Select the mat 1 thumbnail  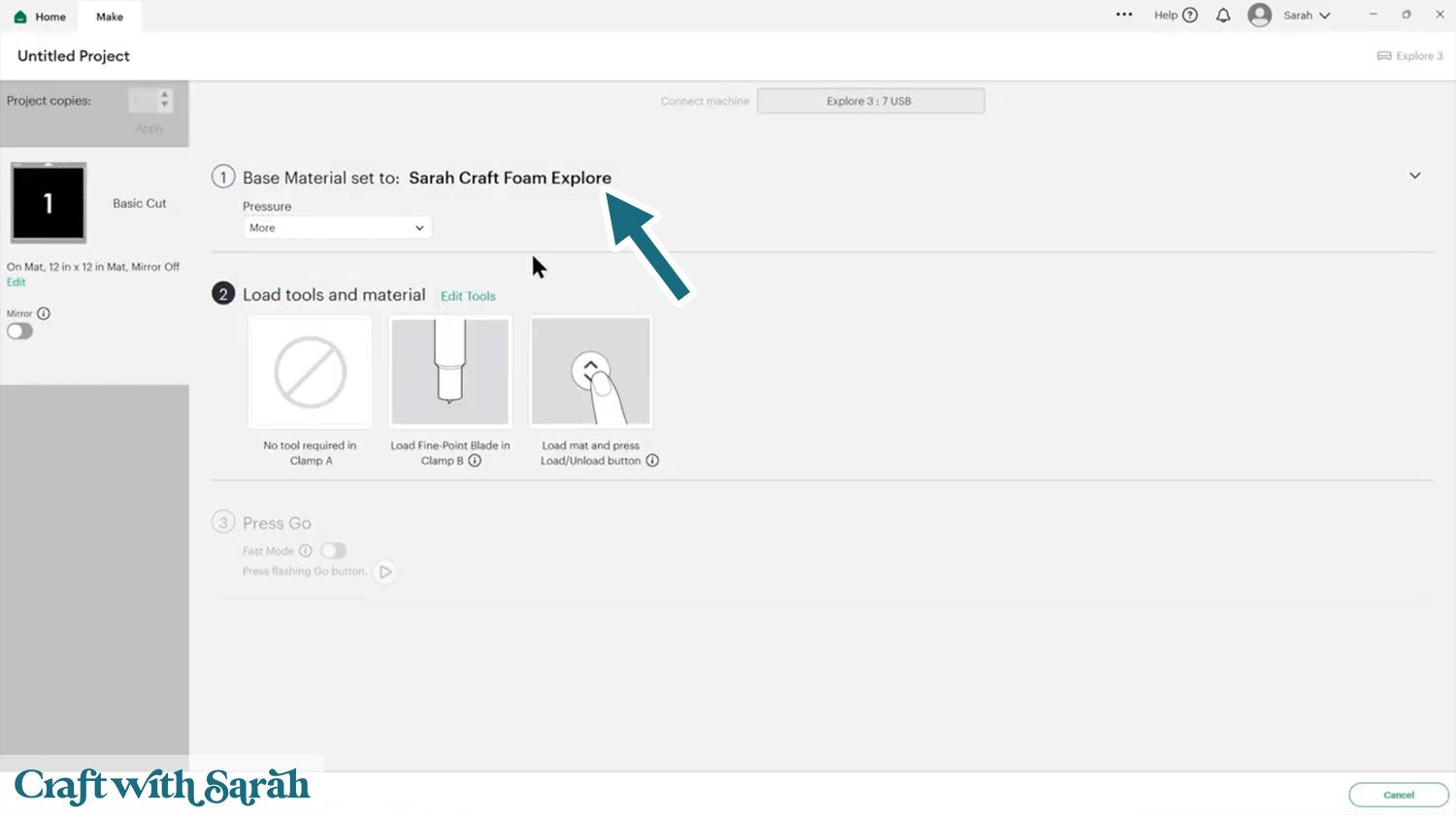coord(49,203)
